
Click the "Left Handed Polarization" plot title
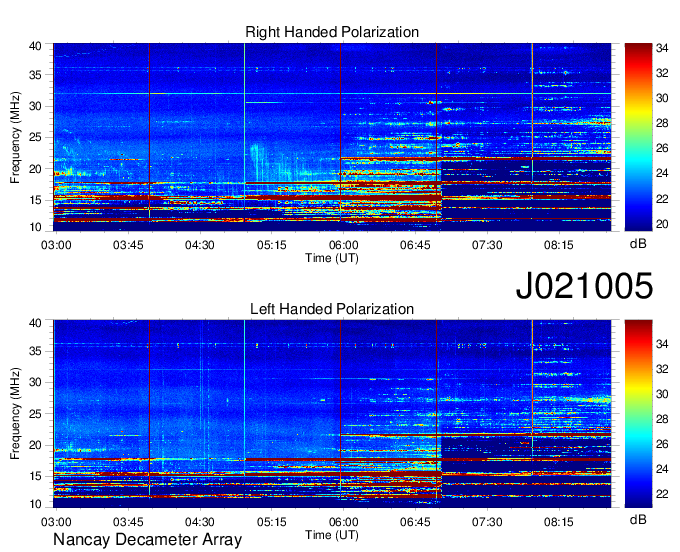coord(332,309)
